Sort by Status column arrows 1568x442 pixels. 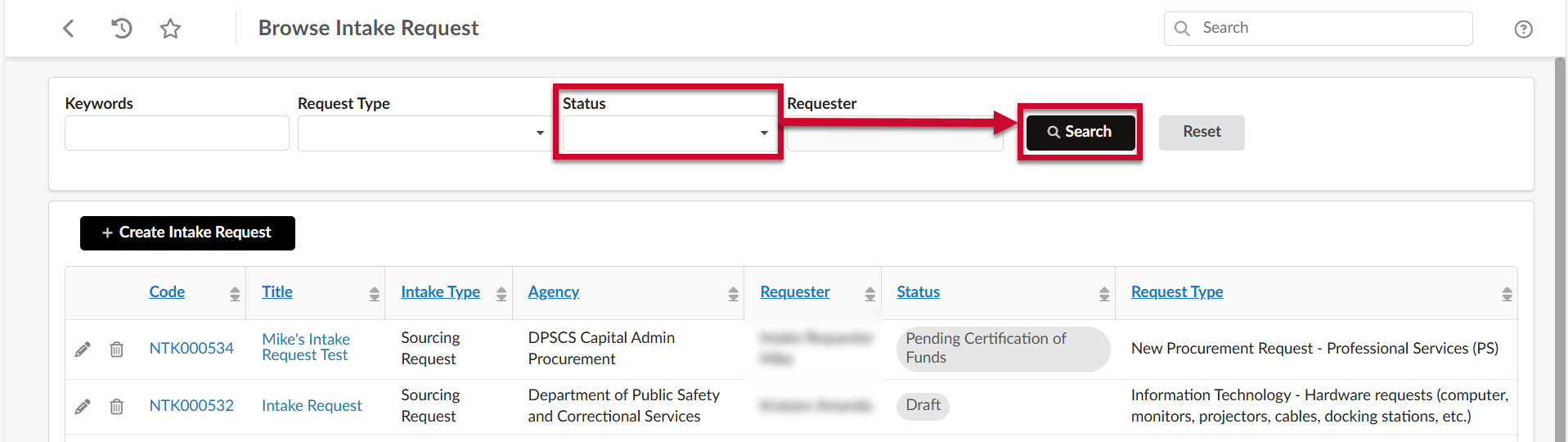1104,294
